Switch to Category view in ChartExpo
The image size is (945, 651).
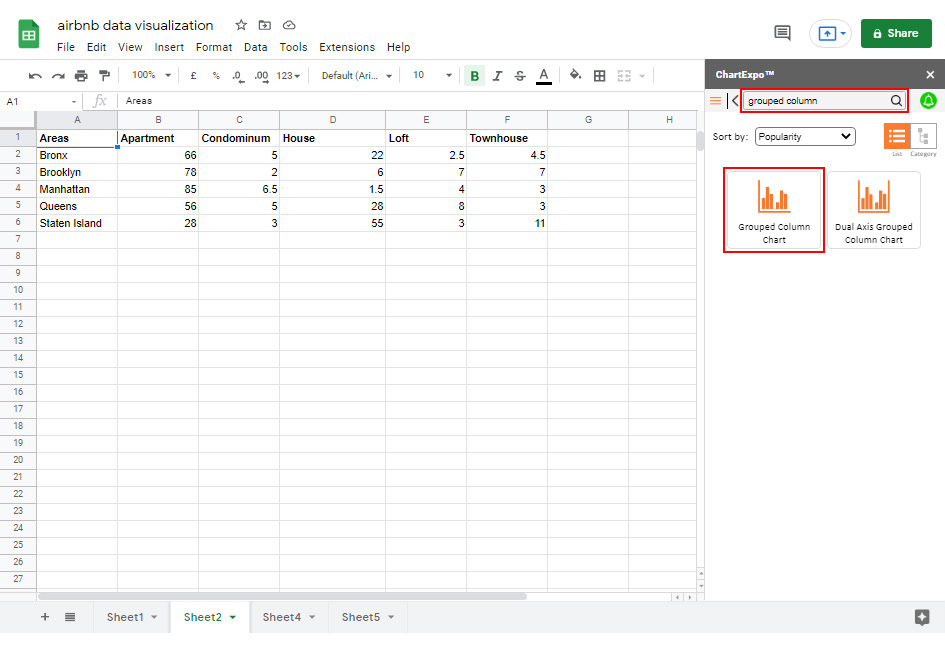pyautogui.click(x=923, y=136)
